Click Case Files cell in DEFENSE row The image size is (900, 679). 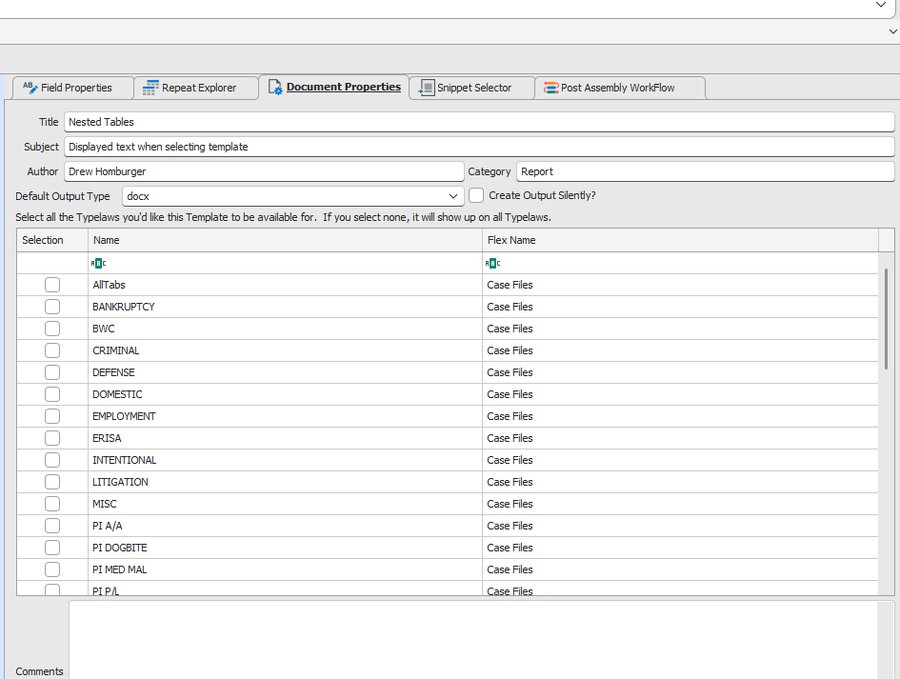[x=680, y=373]
